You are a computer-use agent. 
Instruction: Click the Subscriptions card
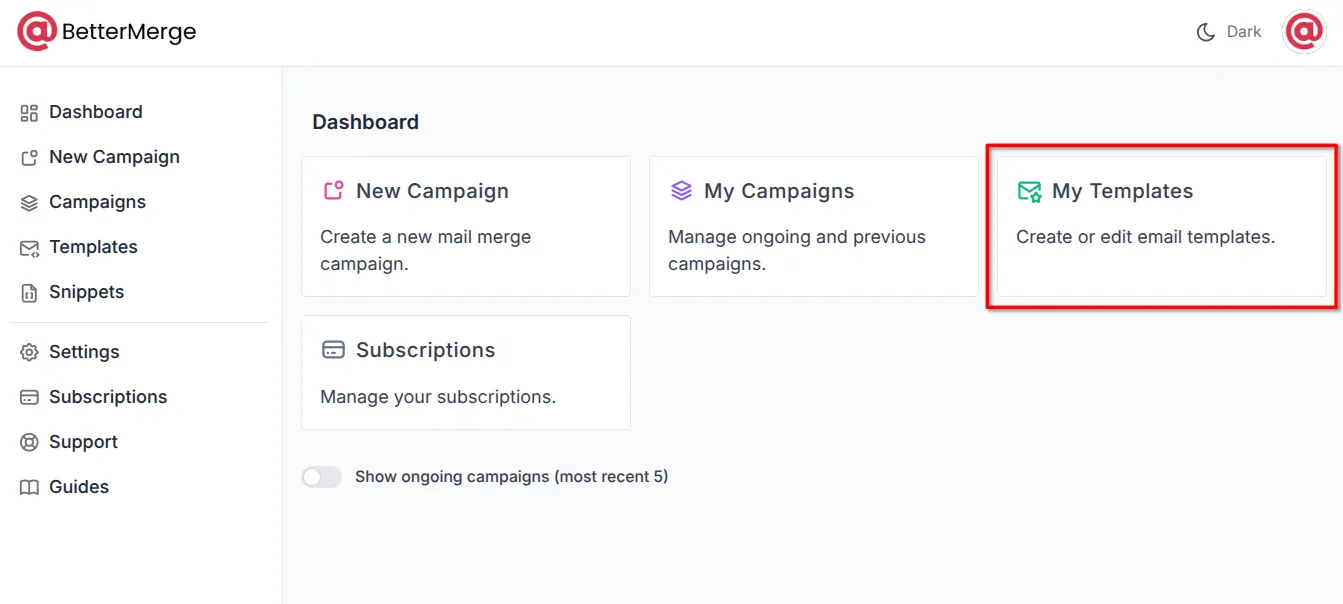tap(465, 372)
